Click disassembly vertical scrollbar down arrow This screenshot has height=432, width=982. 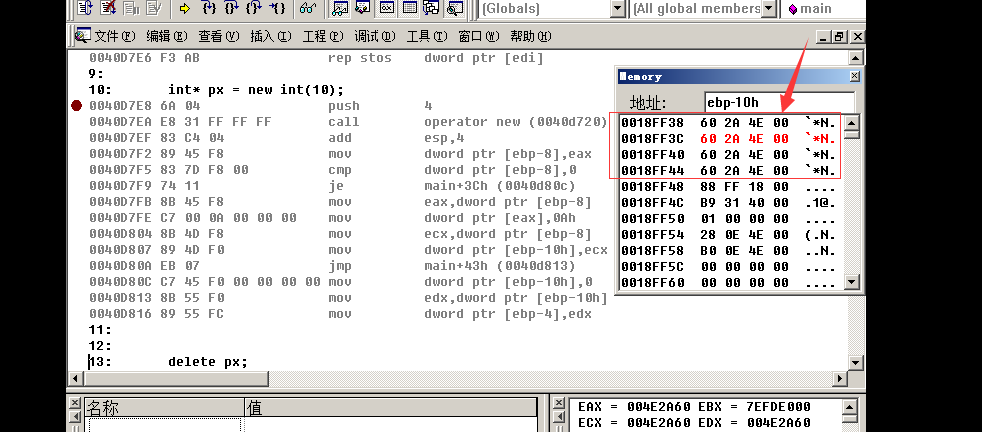(856, 363)
